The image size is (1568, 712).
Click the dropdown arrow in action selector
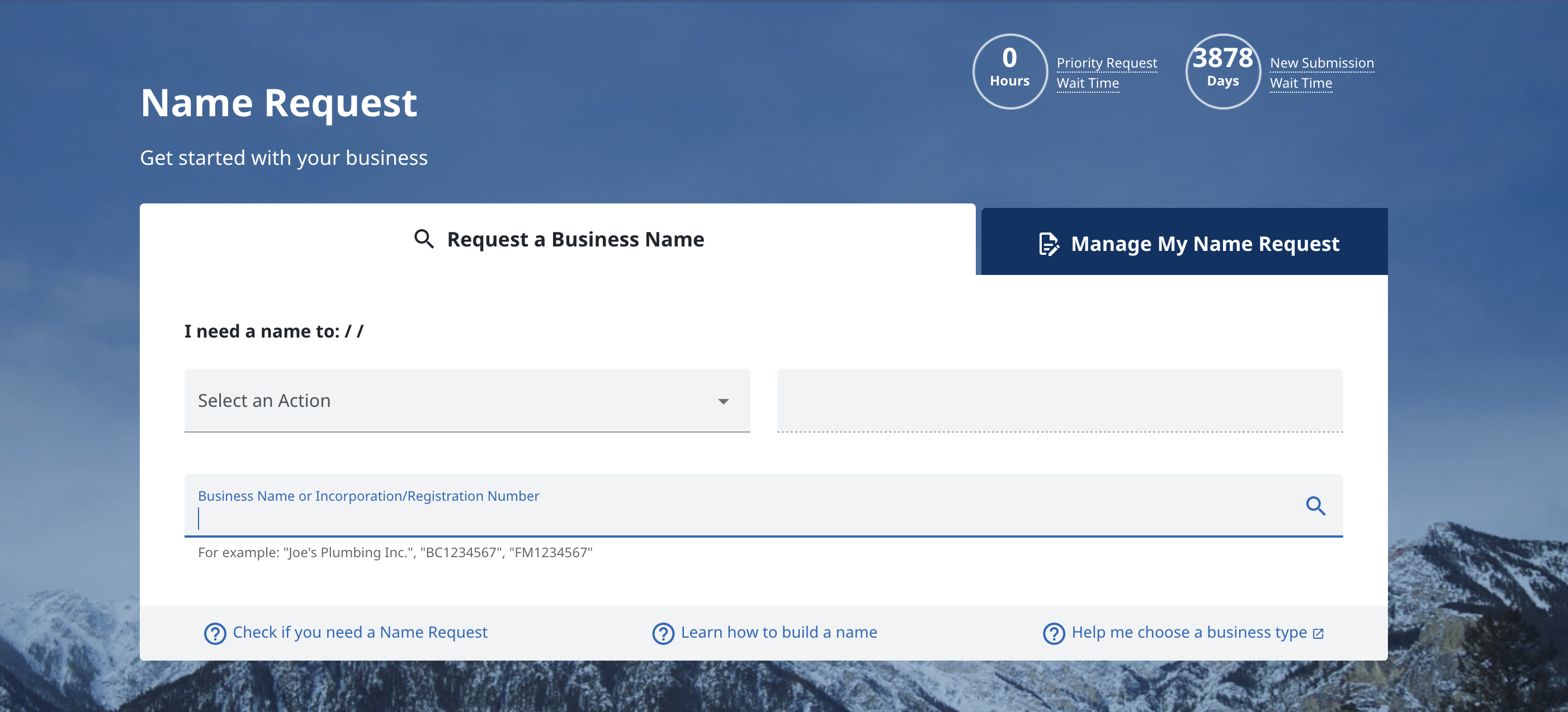pos(723,401)
